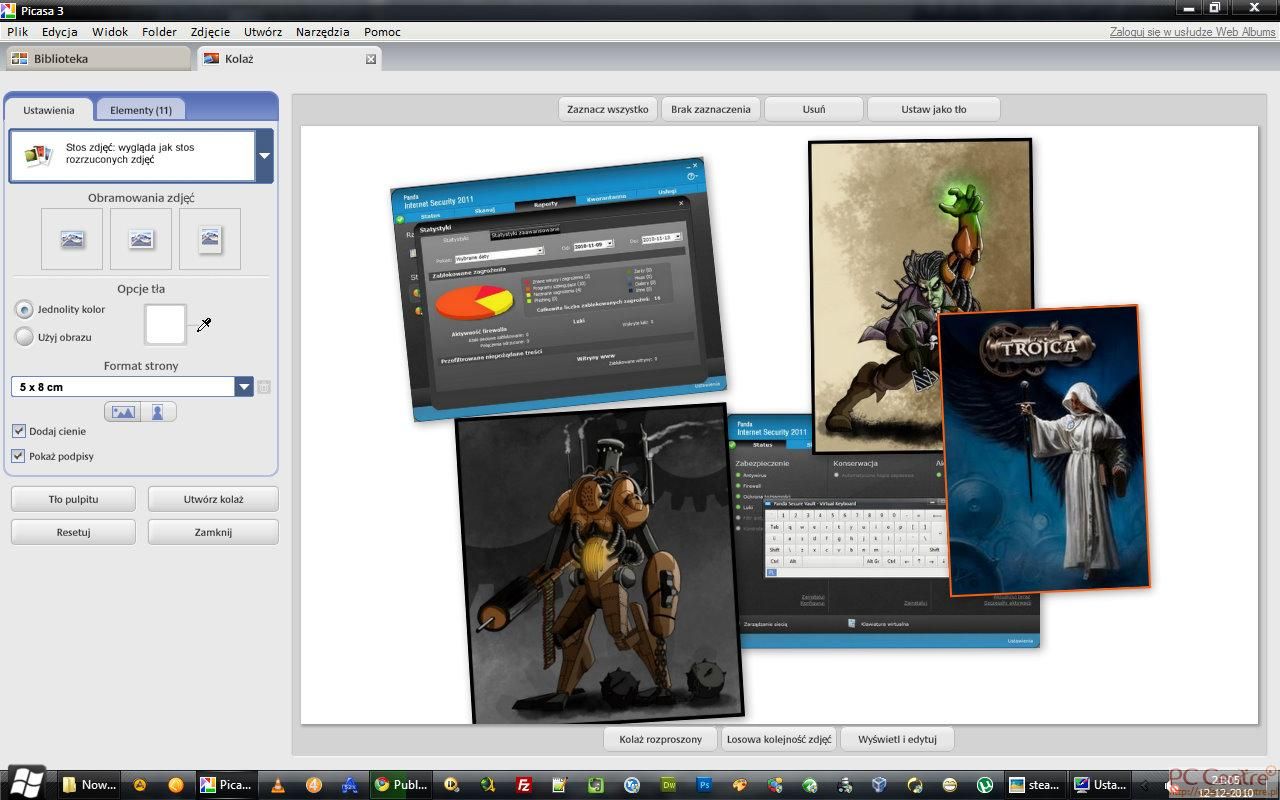Select the Jednolity kolor radio button
The width and height of the screenshot is (1280, 800).
click(24, 310)
